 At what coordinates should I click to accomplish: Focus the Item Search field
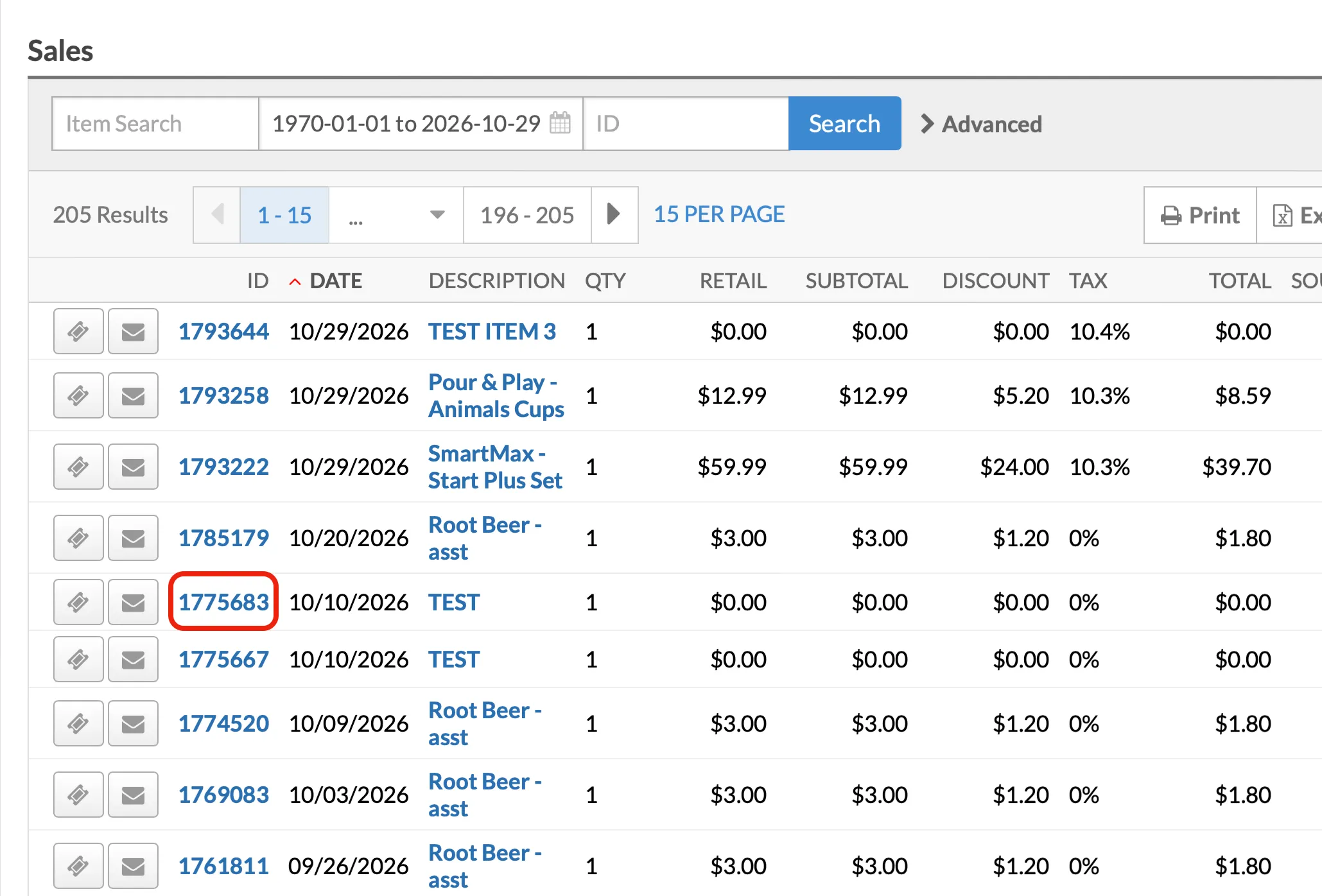pos(155,123)
